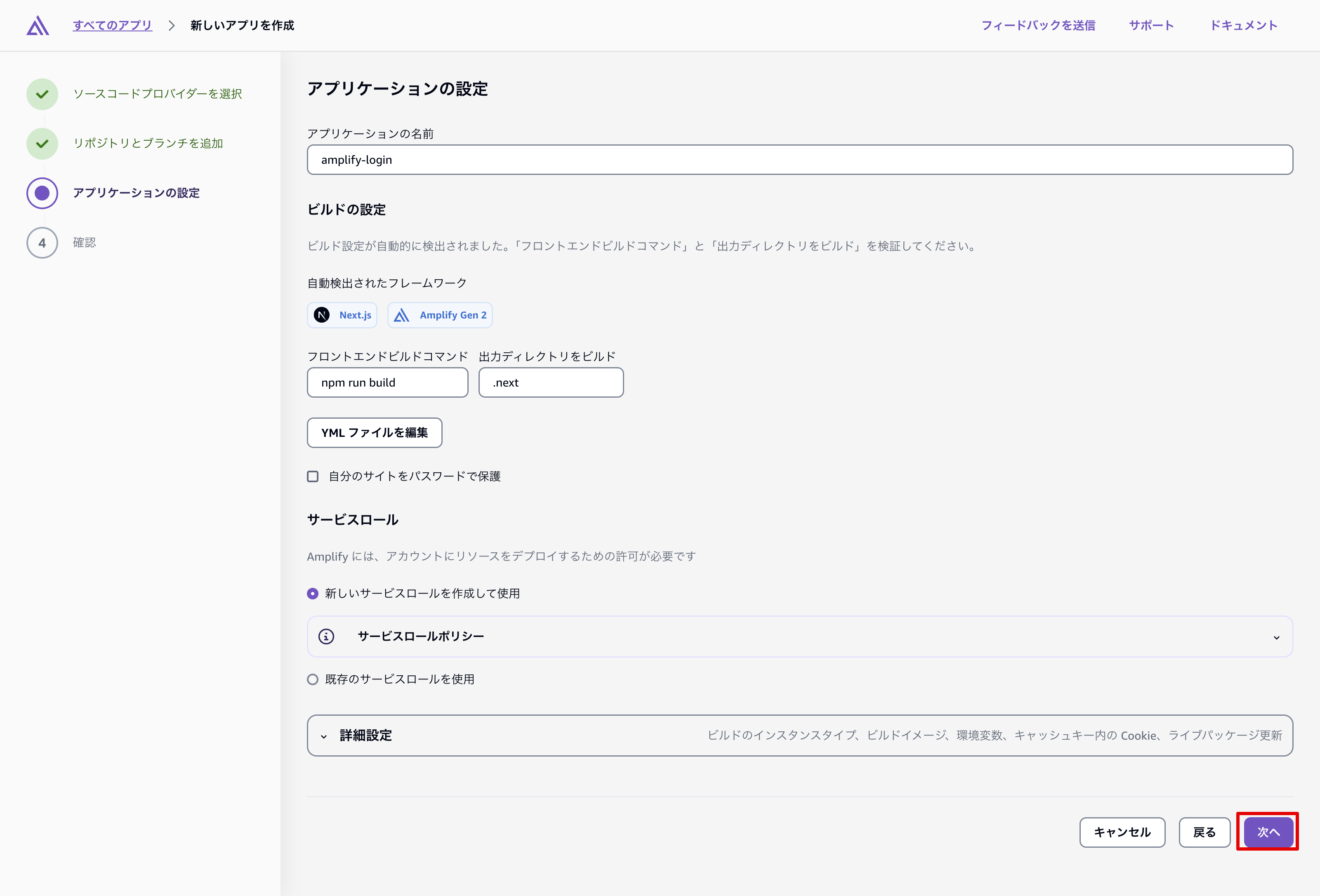Screen dimensions: 1320x896
Task: Click the step 1 green checkmark icon
Action: pos(42,94)
